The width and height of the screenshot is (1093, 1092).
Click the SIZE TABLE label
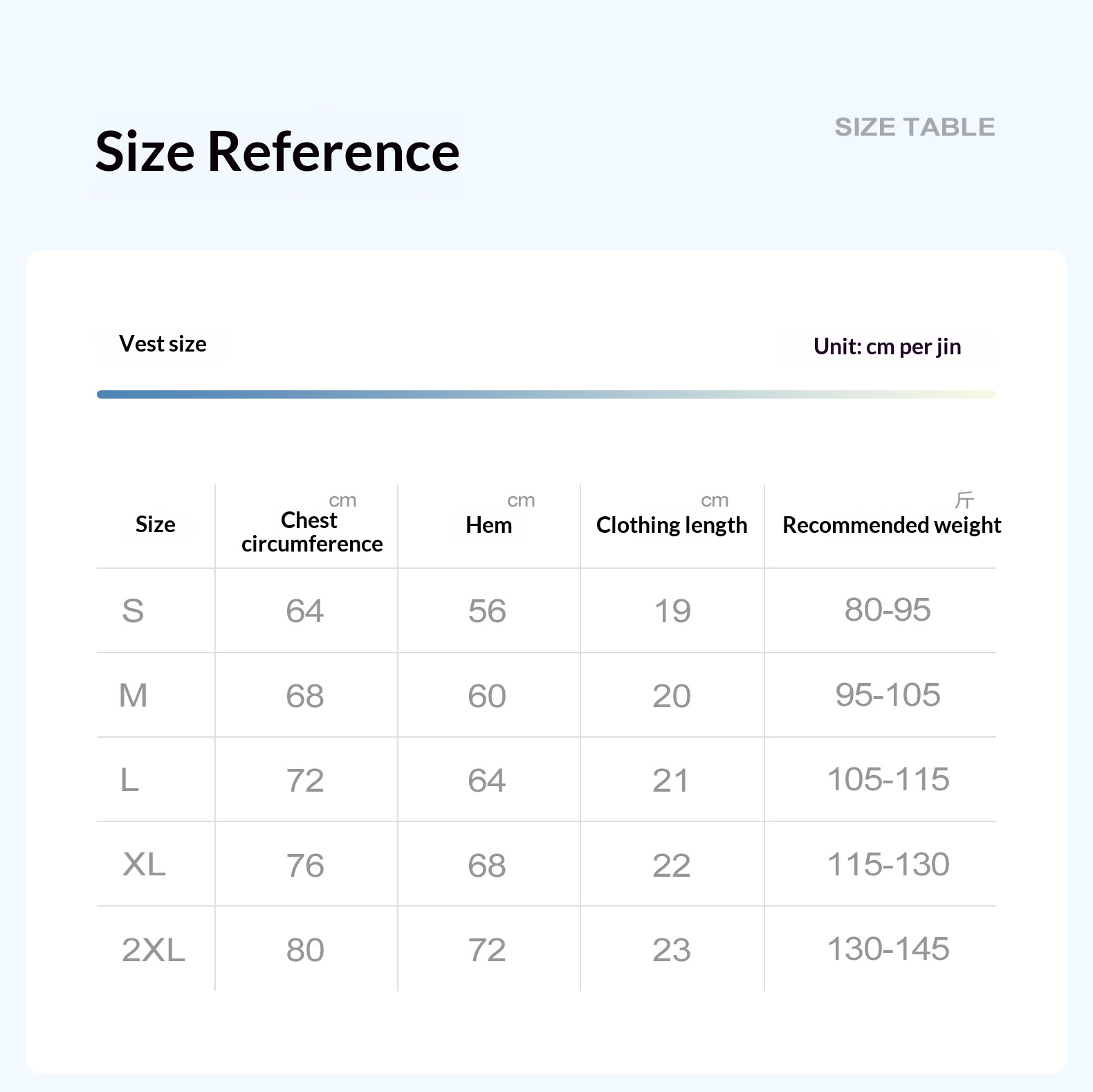click(x=915, y=127)
